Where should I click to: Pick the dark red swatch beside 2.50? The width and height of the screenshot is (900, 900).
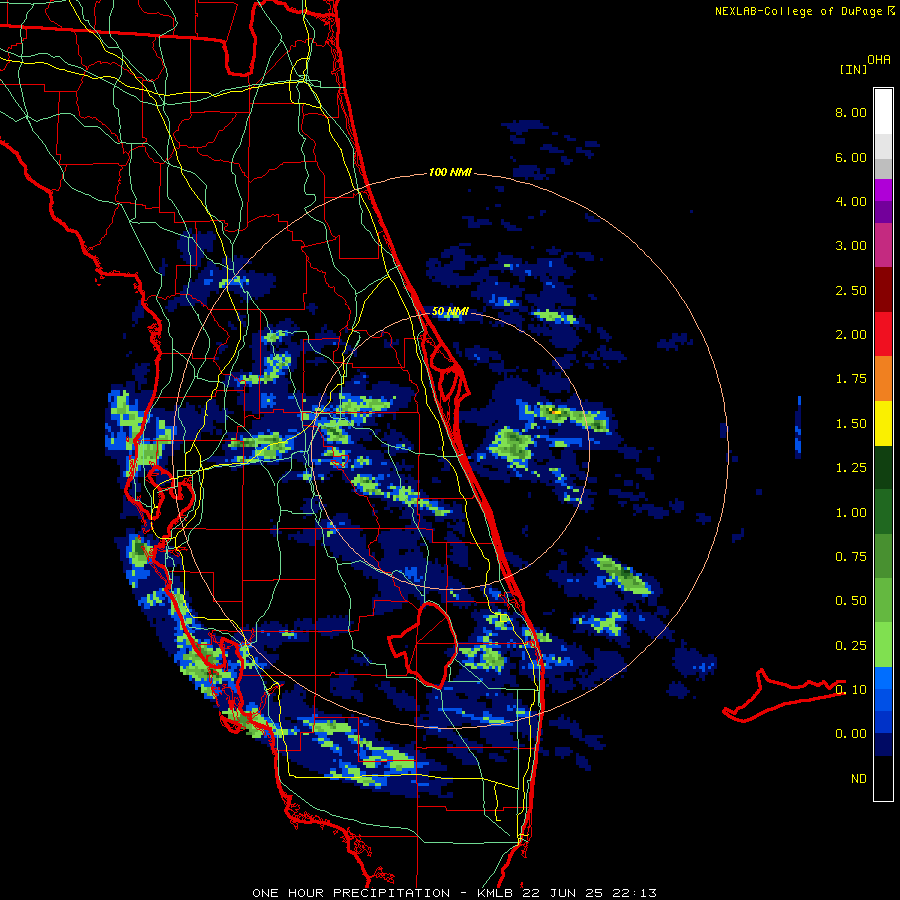click(x=883, y=290)
